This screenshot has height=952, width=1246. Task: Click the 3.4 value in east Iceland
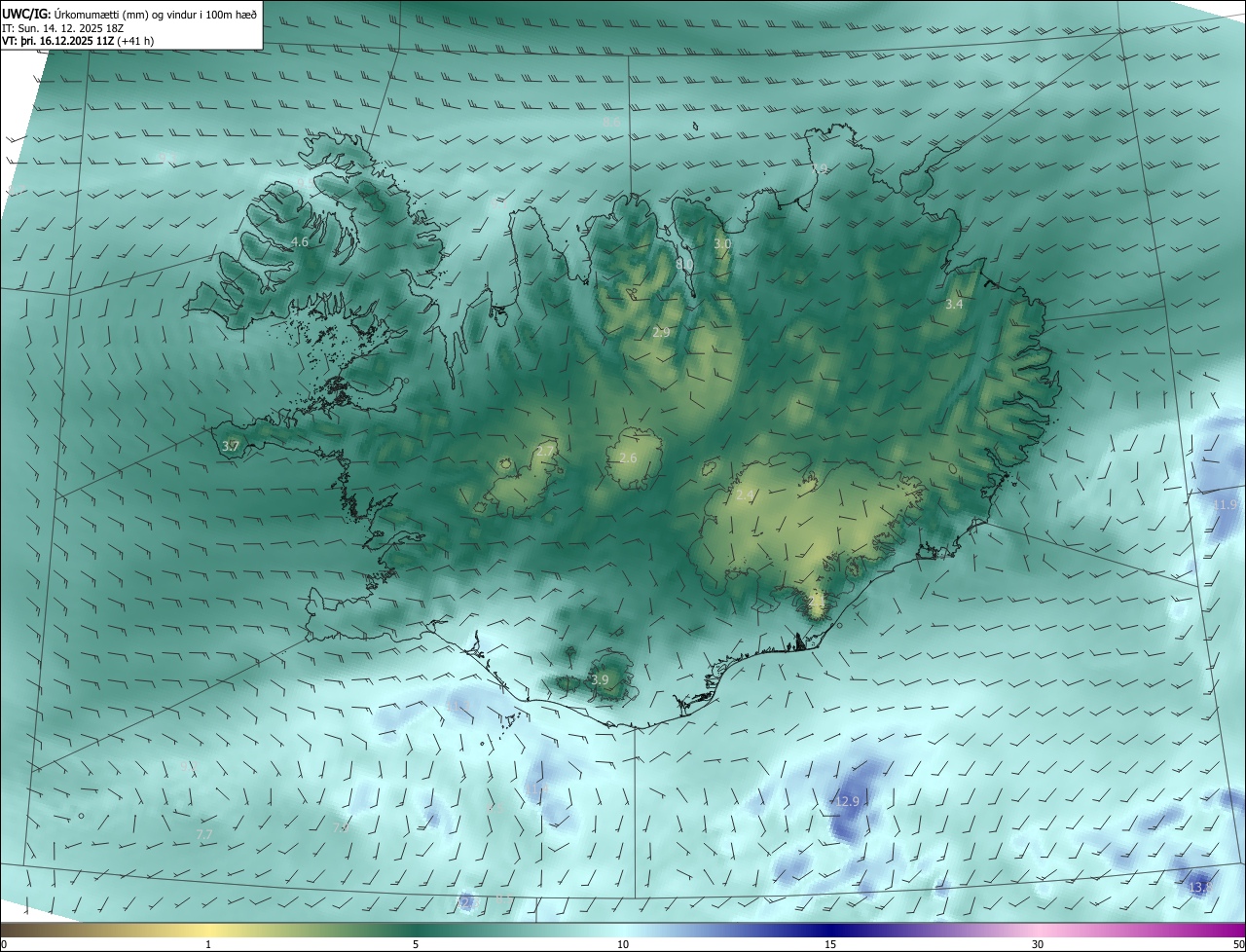[954, 305]
